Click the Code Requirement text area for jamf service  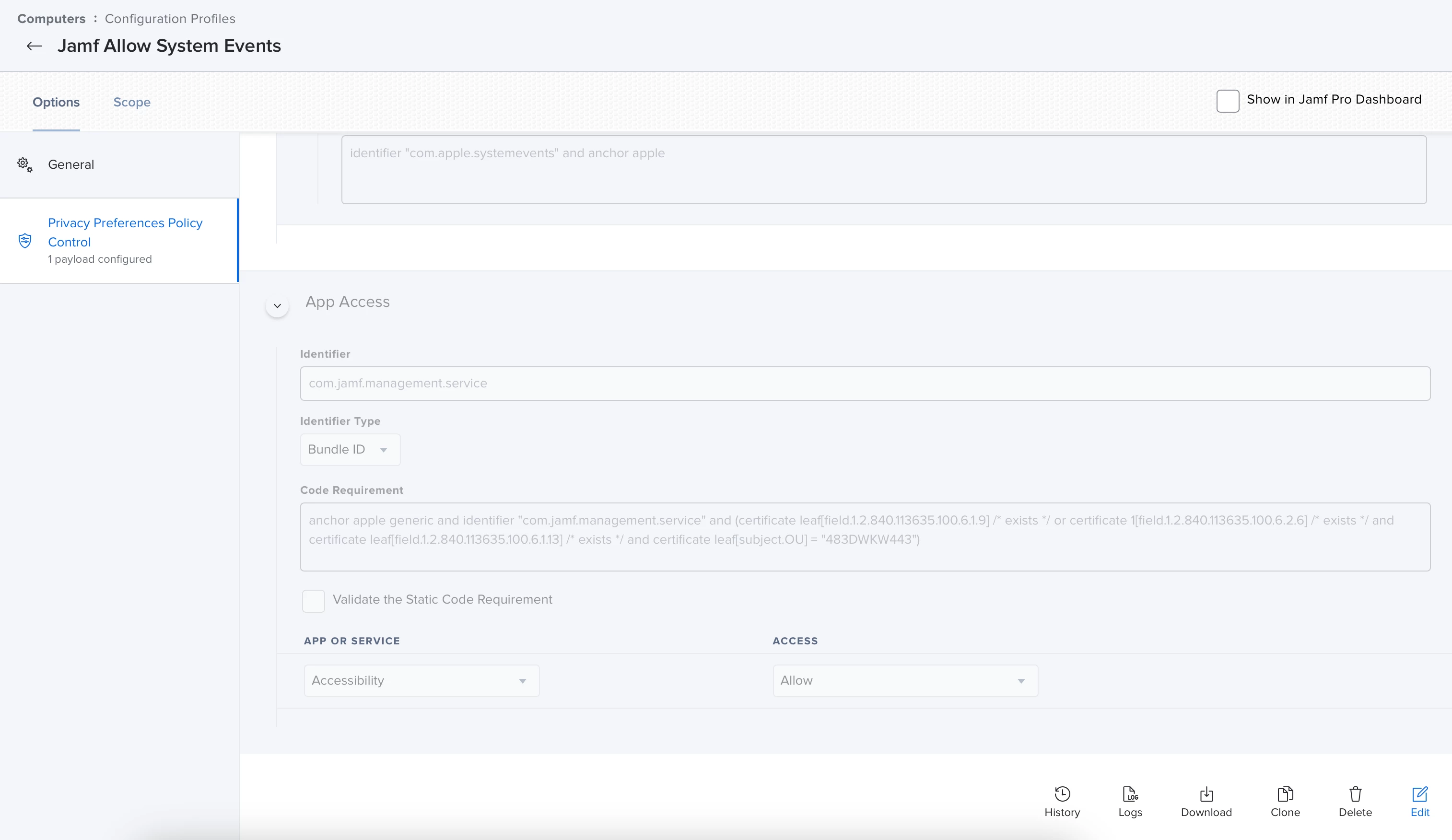tap(865, 537)
